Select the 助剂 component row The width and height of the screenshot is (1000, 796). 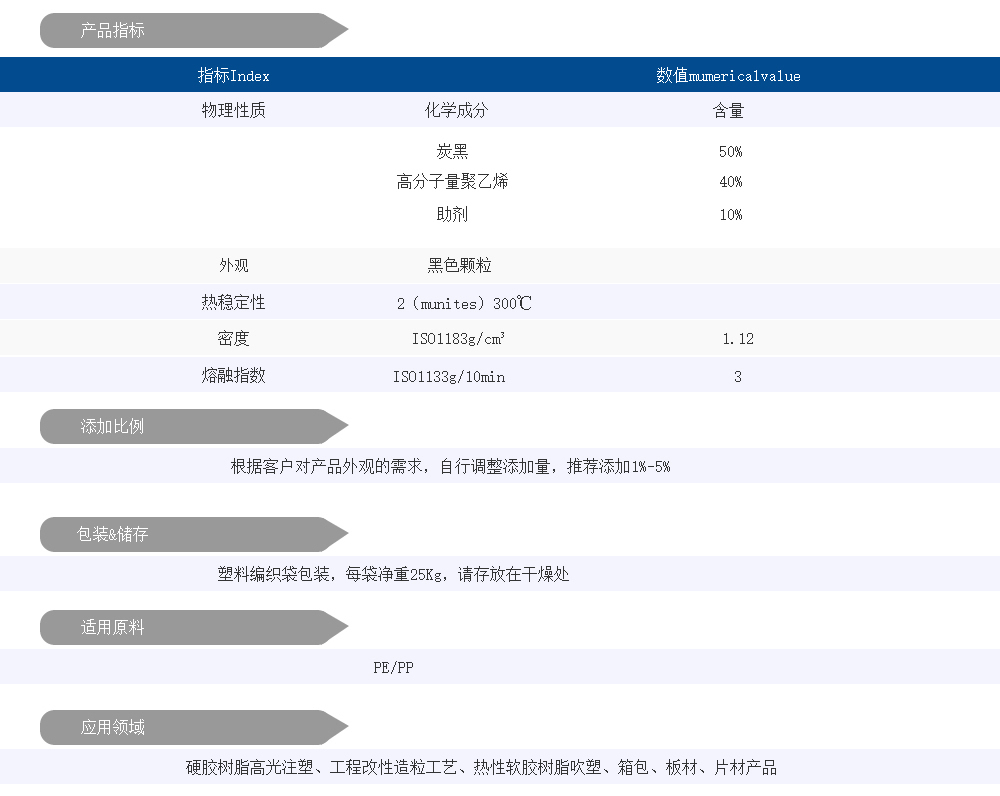coord(452,214)
